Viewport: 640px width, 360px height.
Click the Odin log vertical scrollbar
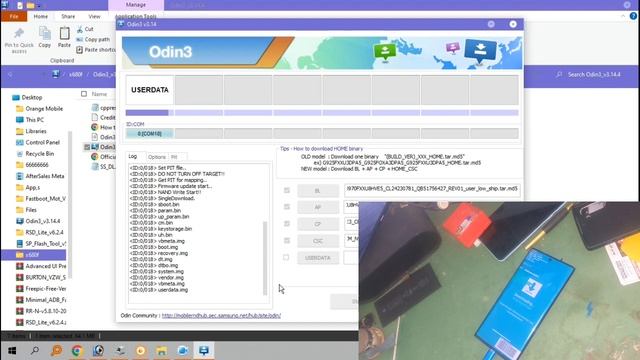[265, 257]
